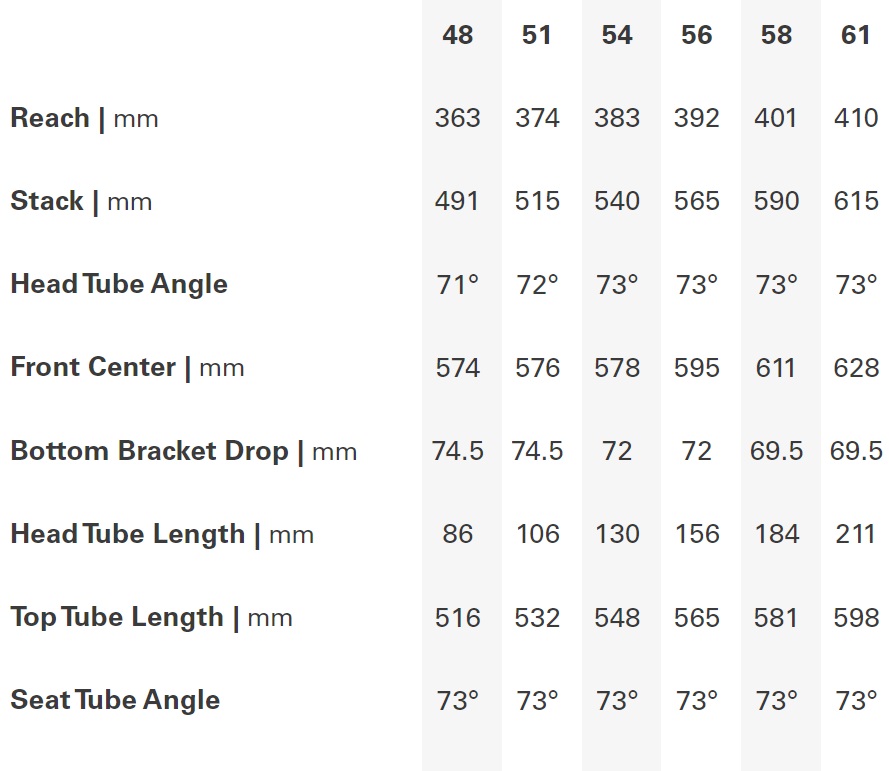
Task: Select the size 54 column header
Action: coord(617,35)
